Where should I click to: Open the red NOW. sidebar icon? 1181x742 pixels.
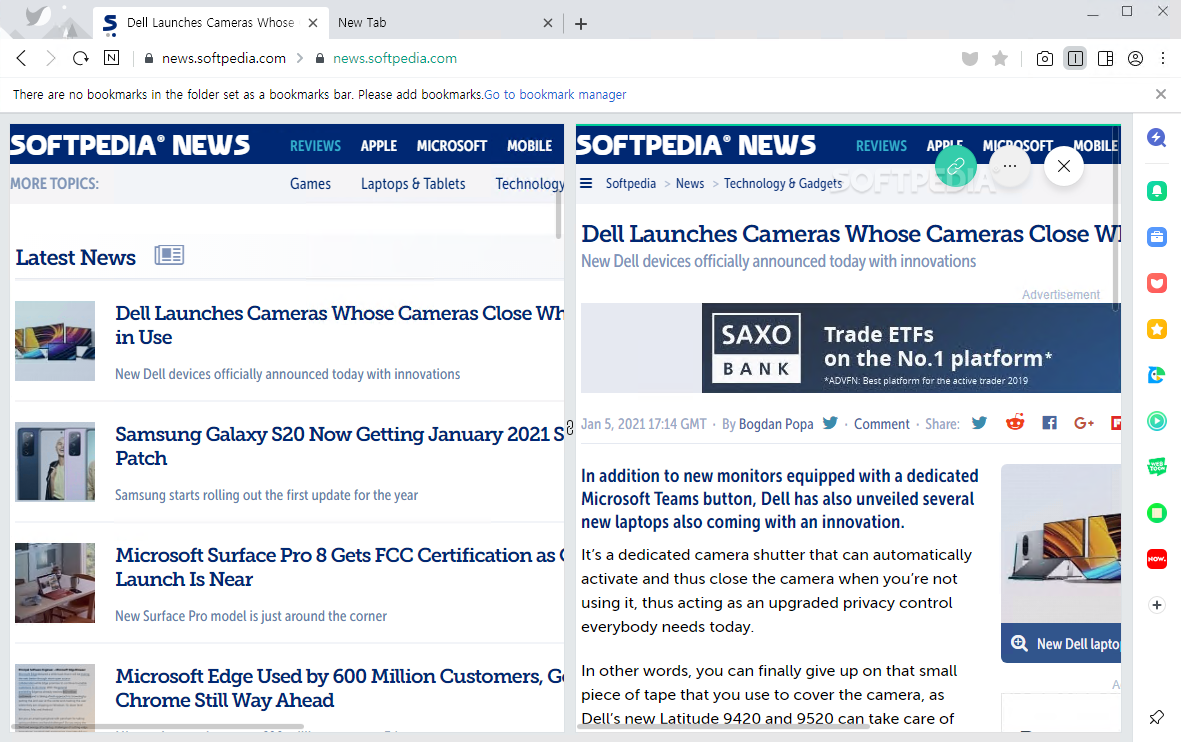1157,558
